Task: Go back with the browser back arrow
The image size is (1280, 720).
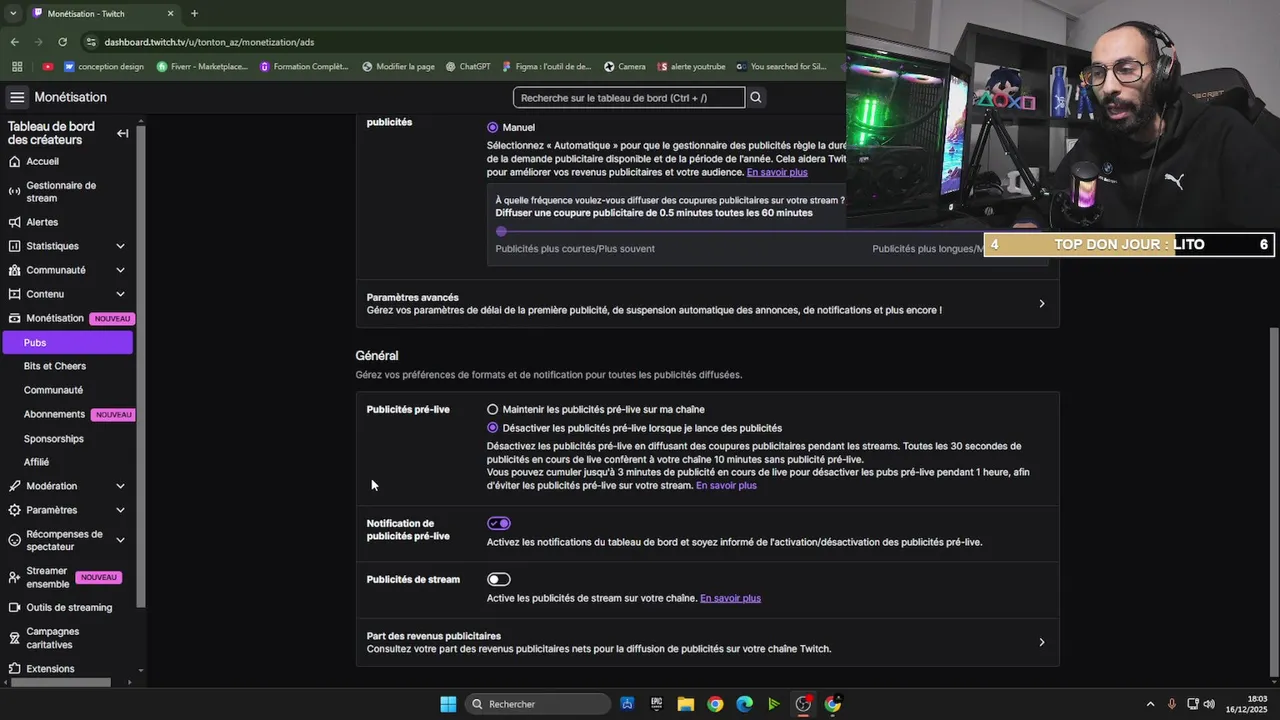Action: point(14,42)
